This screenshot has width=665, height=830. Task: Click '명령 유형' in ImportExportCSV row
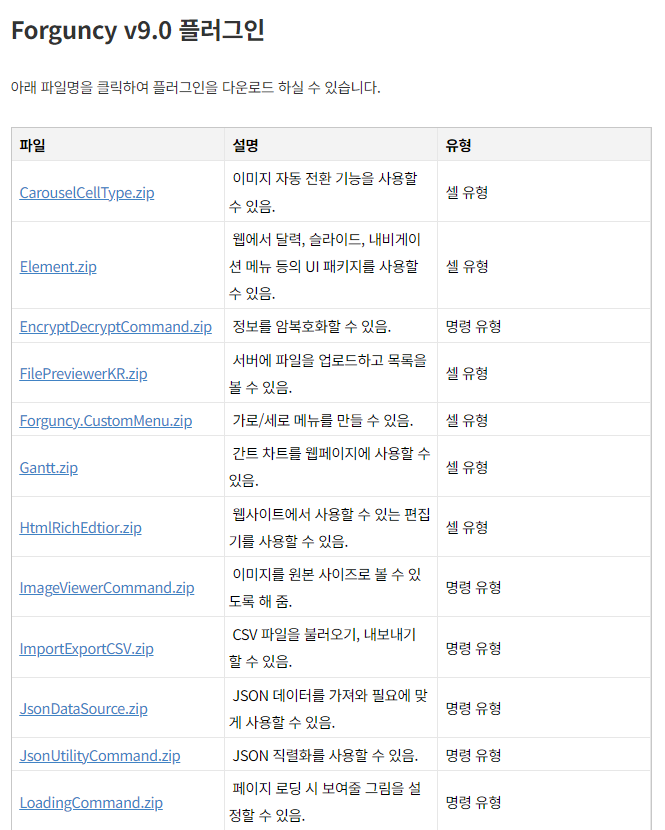tap(473, 648)
